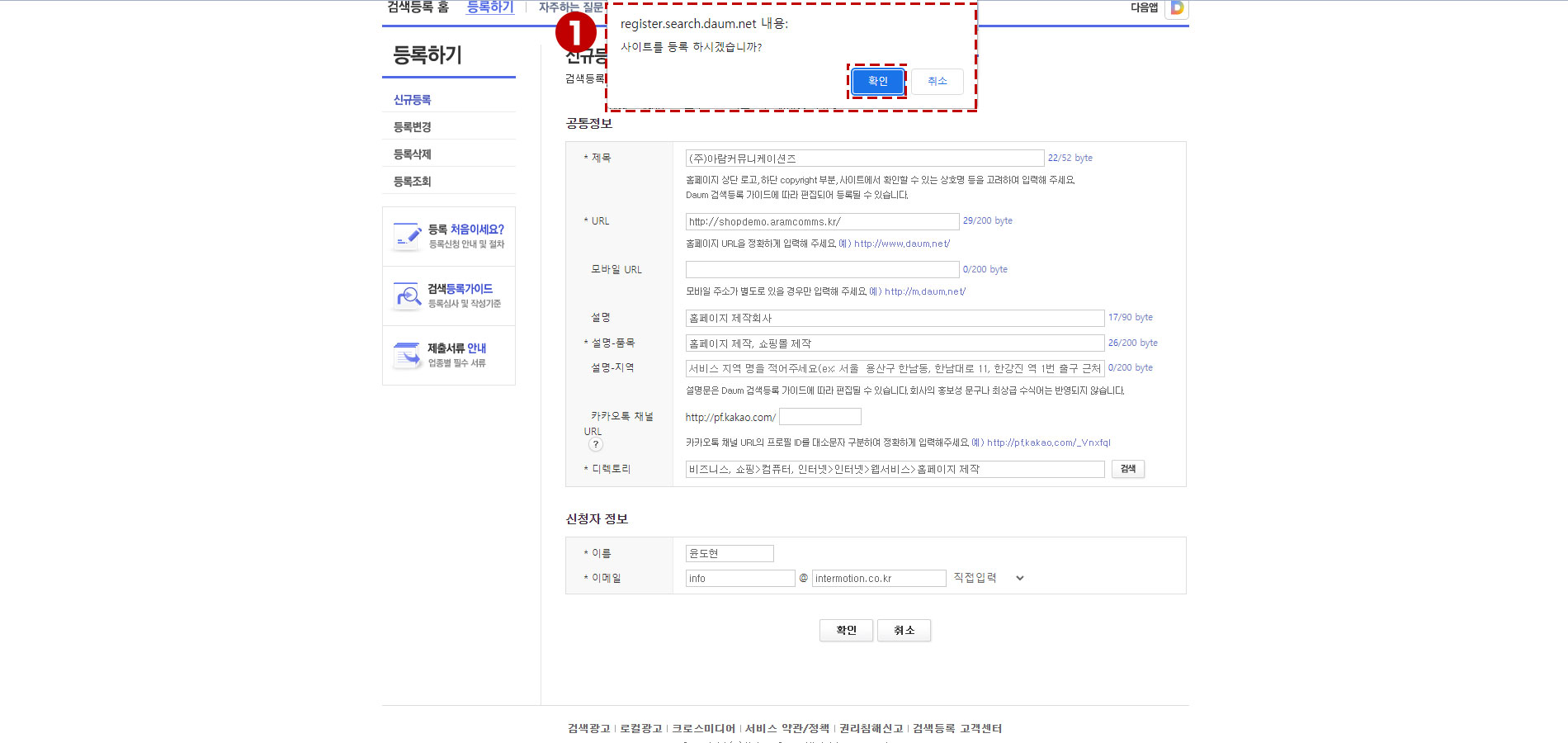Click the 17/90 byte counter text

[1131, 317]
